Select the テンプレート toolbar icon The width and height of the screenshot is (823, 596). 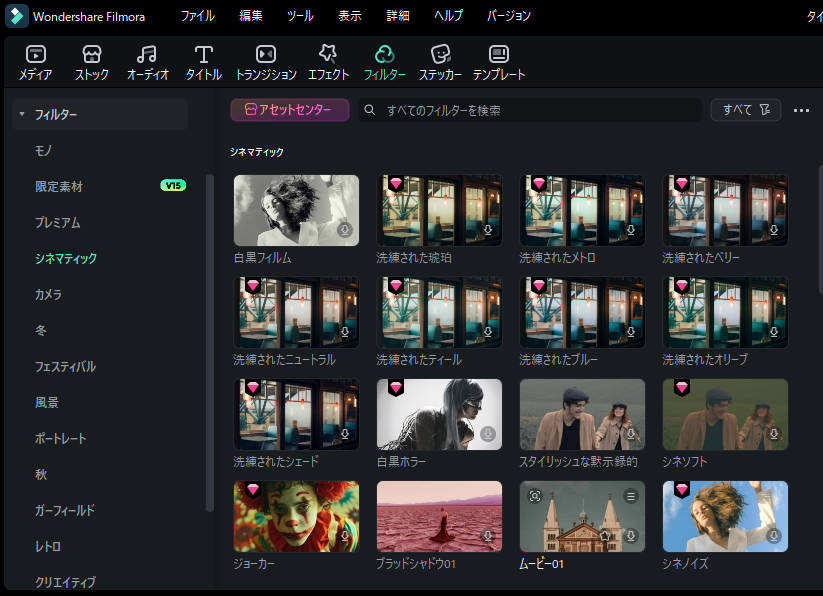pyautogui.click(x=498, y=55)
